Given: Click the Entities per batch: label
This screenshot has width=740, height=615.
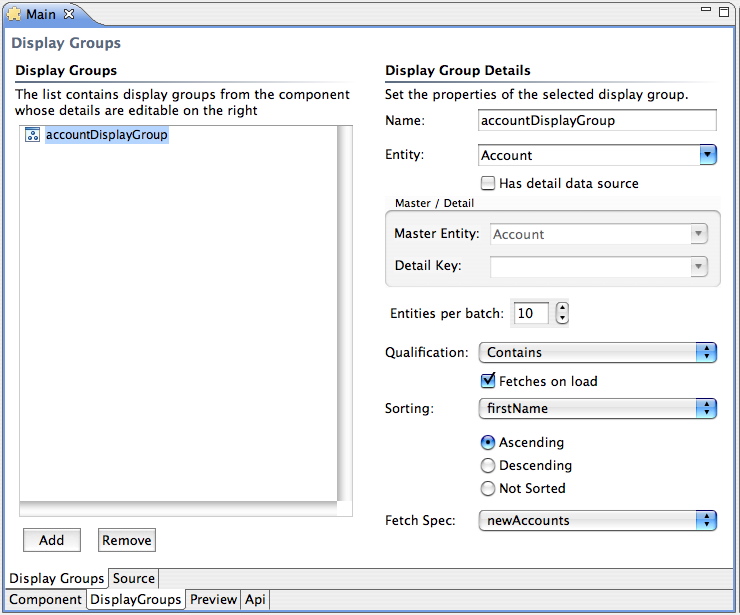Looking at the screenshot, I should pyautogui.click(x=446, y=313).
